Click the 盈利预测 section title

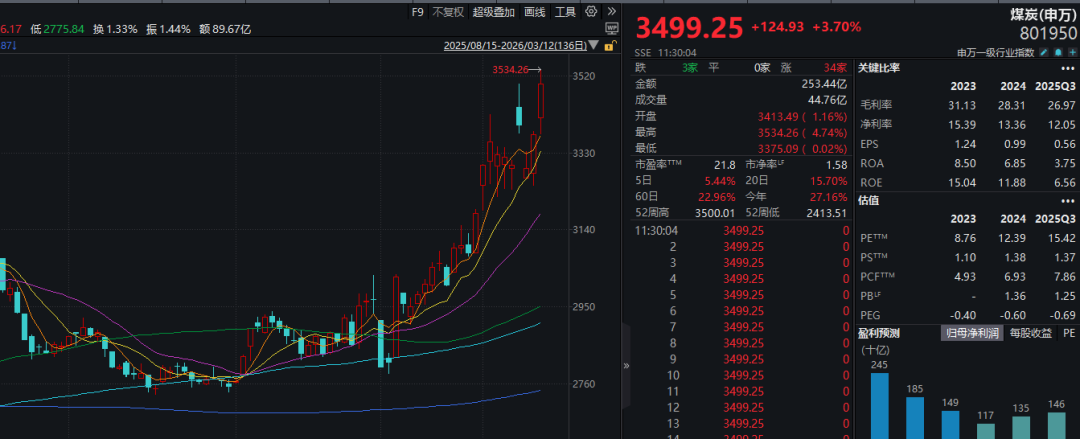pyautogui.click(x=879, y=333)
